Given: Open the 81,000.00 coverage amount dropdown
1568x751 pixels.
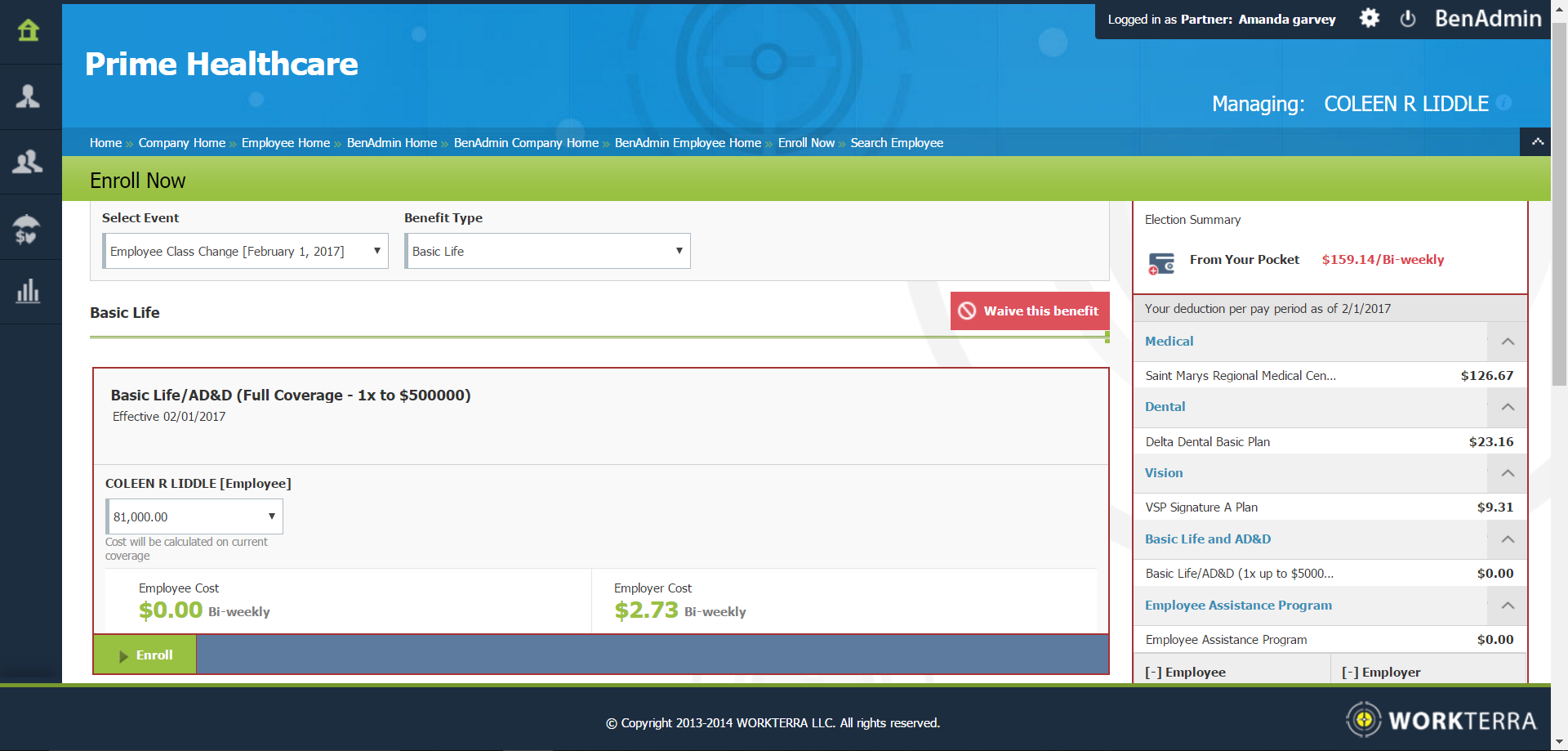Looking at the screenshot, I should pos(194,516).
